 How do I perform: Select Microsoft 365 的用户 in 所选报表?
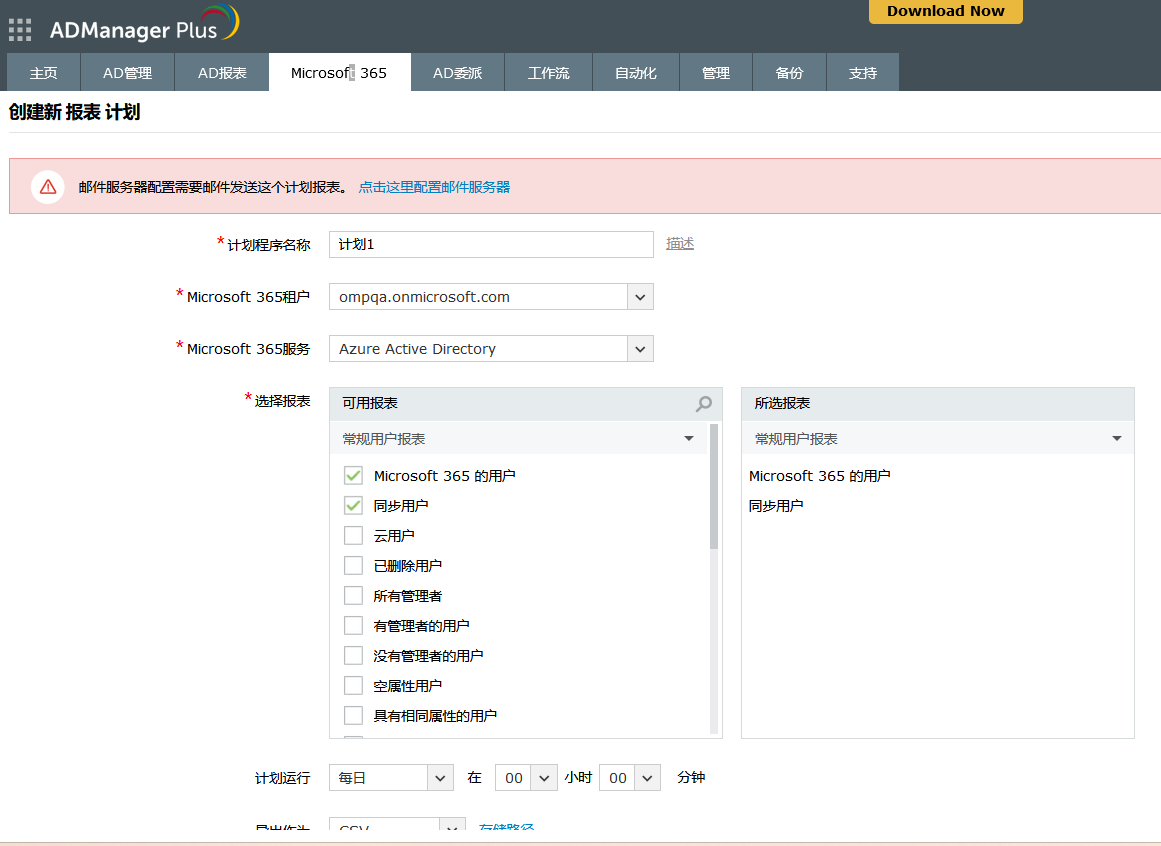820,476
